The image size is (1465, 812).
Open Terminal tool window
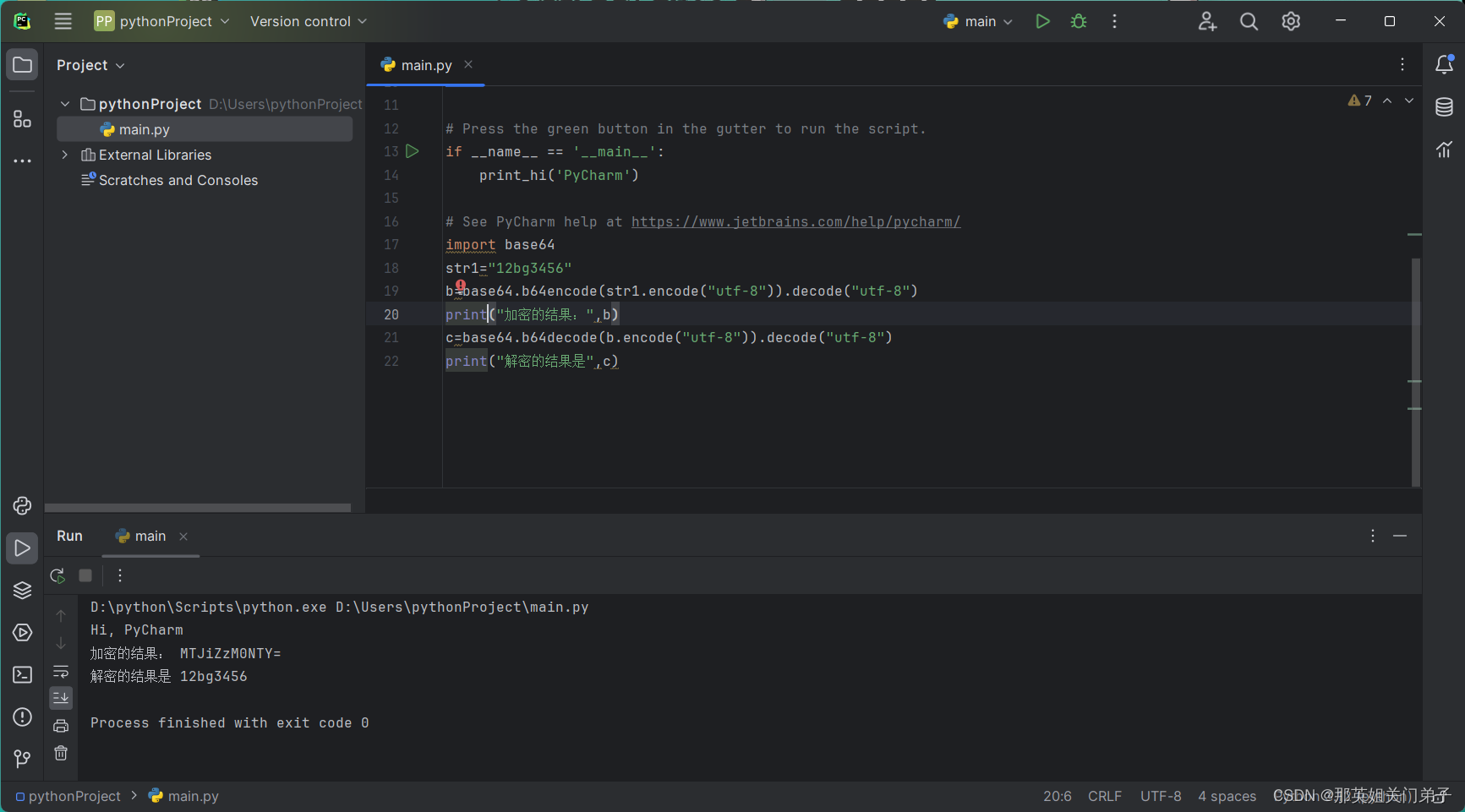coord(22,674)
